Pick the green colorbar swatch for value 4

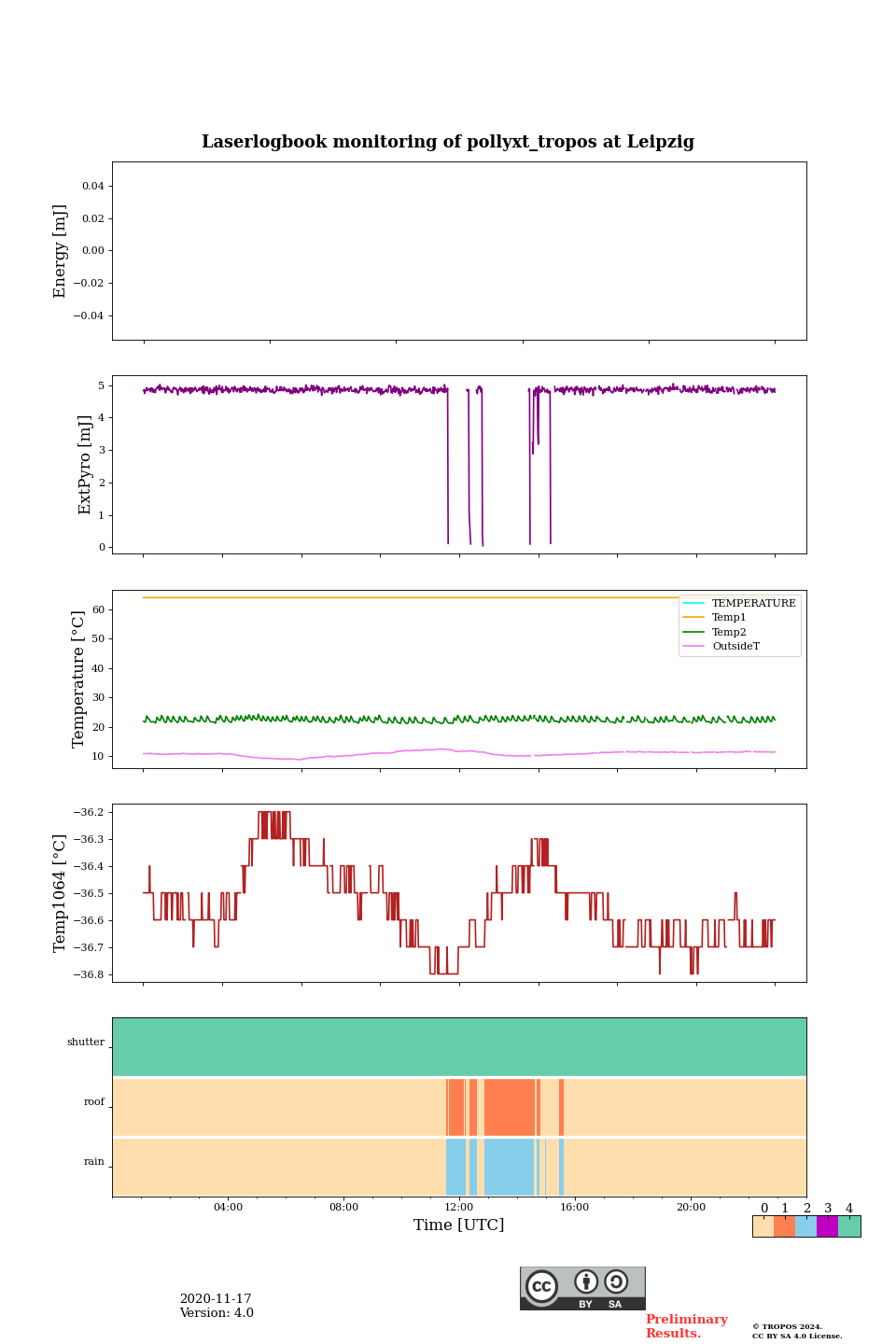click(x=849, y=1226)
